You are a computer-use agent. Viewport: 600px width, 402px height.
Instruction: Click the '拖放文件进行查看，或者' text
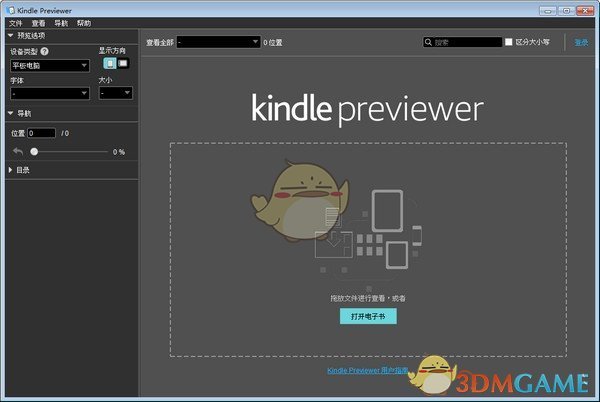368,298
